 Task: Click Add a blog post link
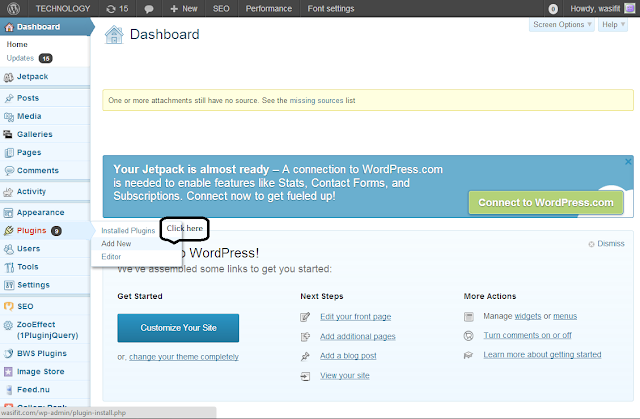coord(348,356)
